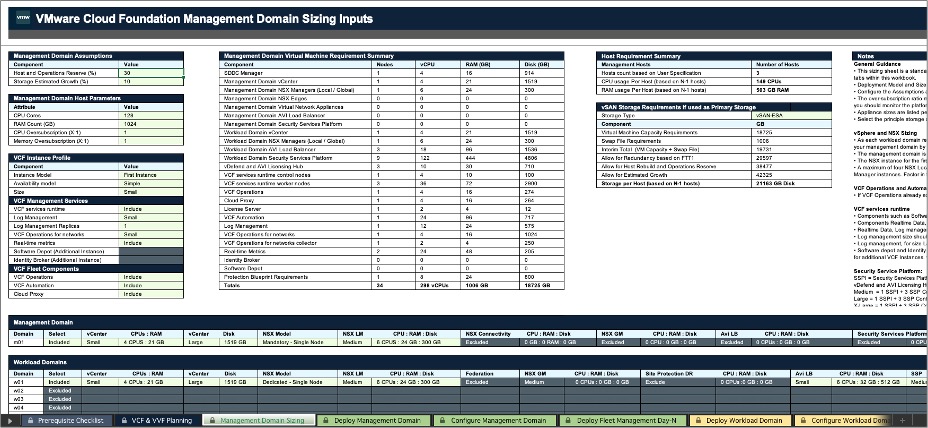Click the Workload Domain Security Services Platform row
This screenshot has height=428, width=928.
click(x=391, y=158)
